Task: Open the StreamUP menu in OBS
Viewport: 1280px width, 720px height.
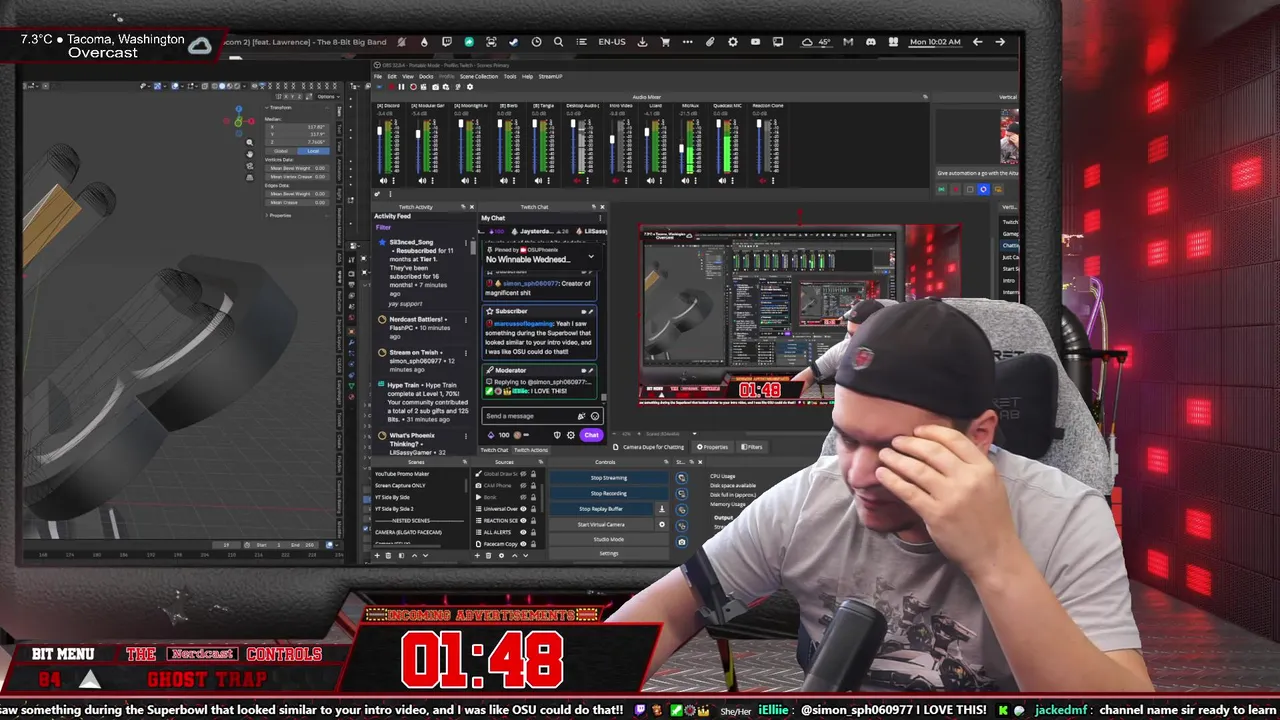Action: tap(550, 76)
